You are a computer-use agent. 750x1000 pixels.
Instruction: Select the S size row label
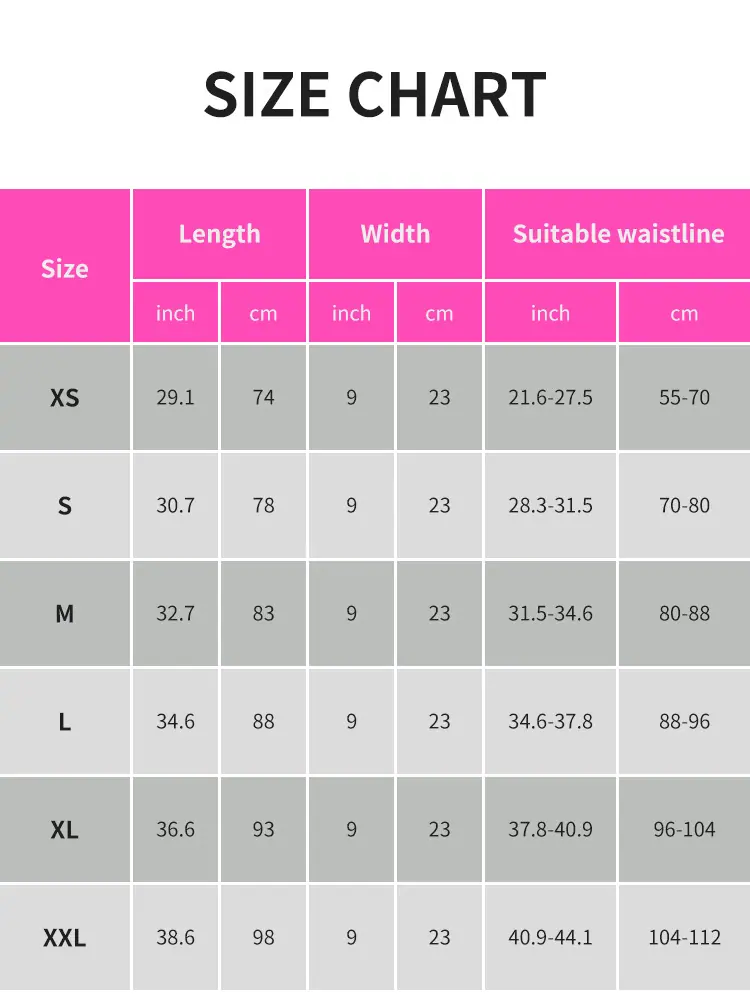point(64,505)
